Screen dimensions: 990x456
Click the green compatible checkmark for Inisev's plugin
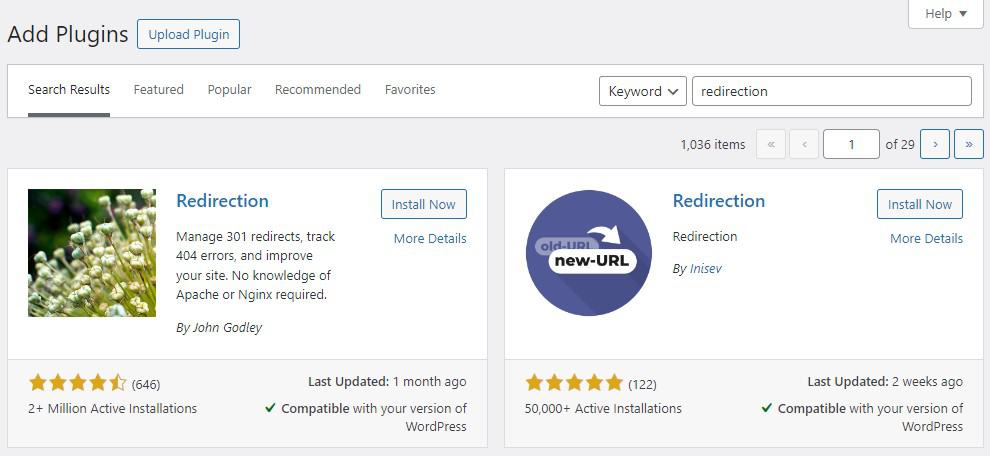point(767,408)
